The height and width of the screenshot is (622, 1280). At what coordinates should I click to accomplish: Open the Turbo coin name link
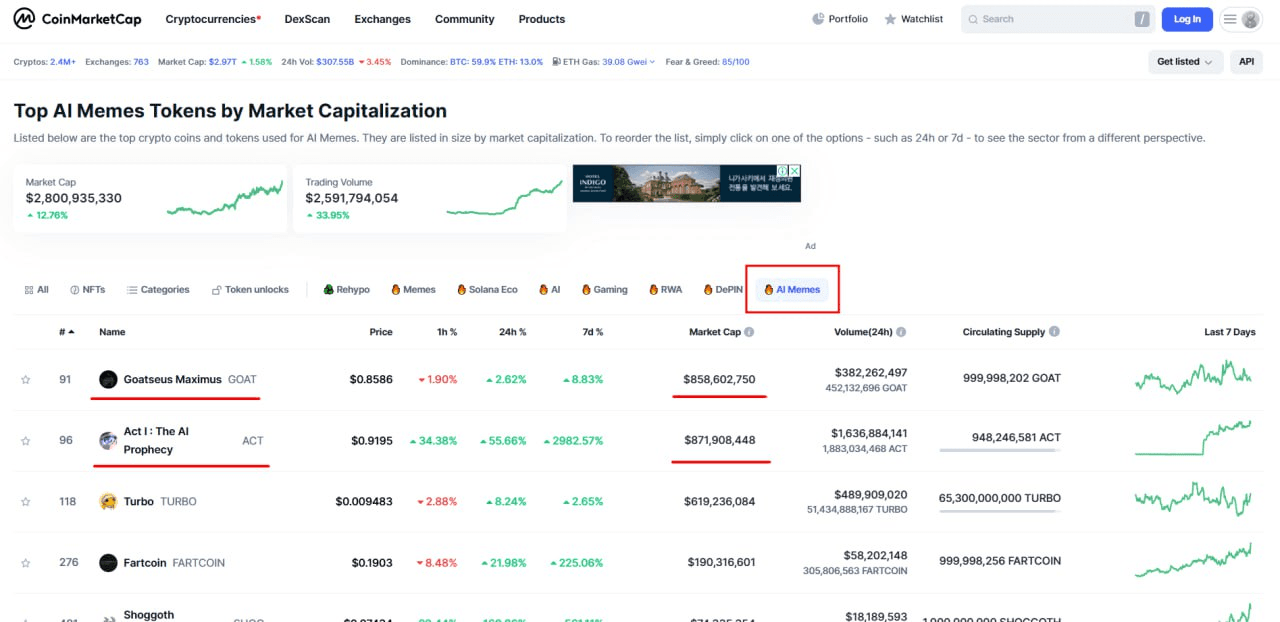(x=139, y=502)
